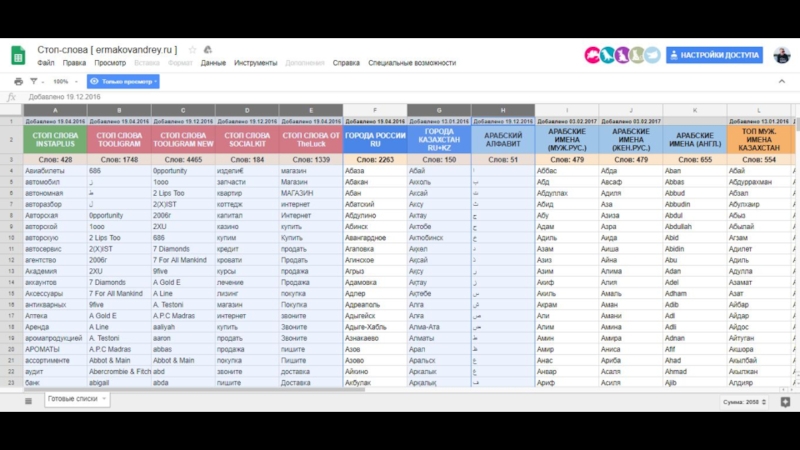Select the Слов: 655 cell
Screen dimensions: 800x450
click(x=695, y=160)
